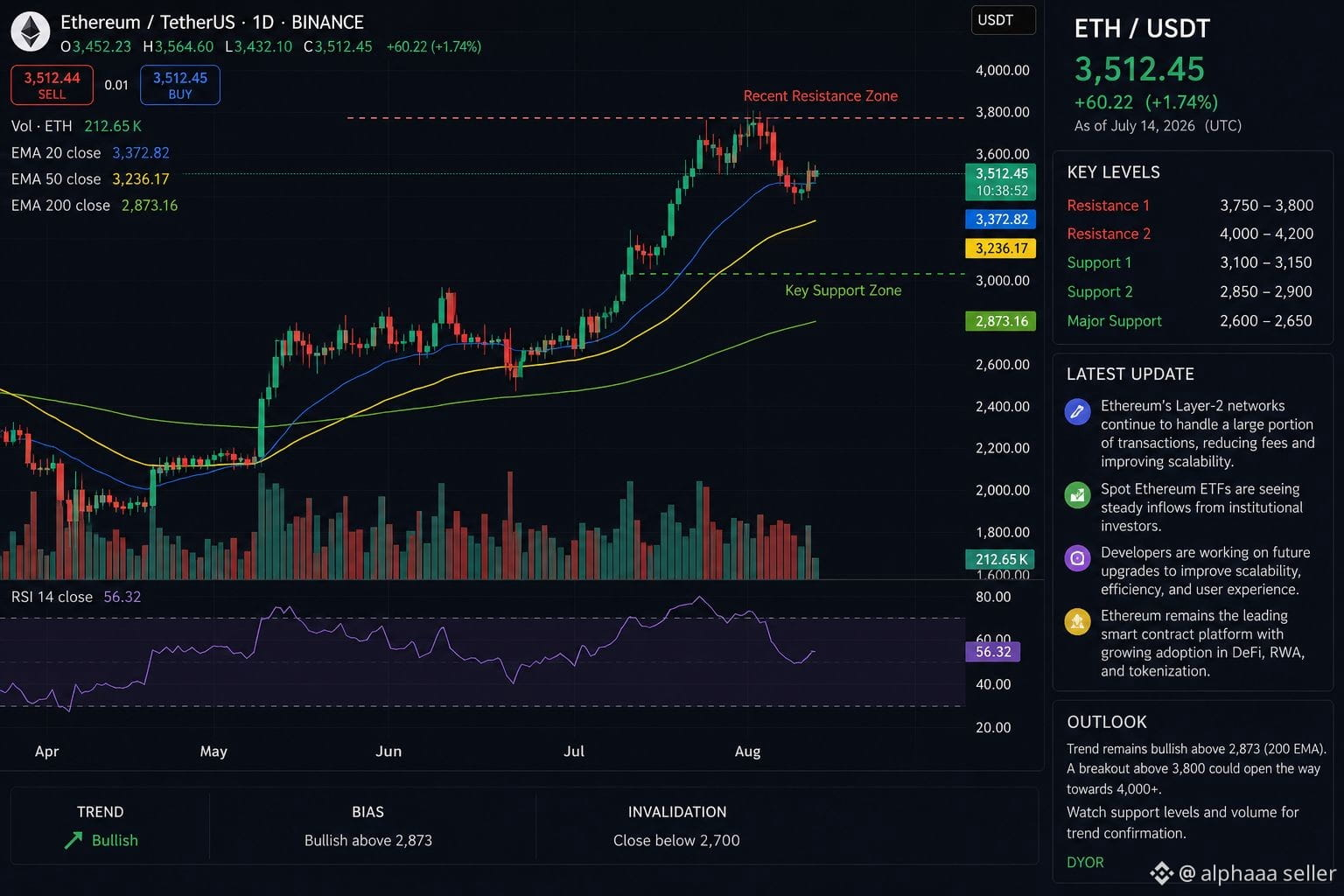Screen dimensions: 1344x896
Task: Click the 3,000.00 price axis label
Action: tap(1003, 281)
